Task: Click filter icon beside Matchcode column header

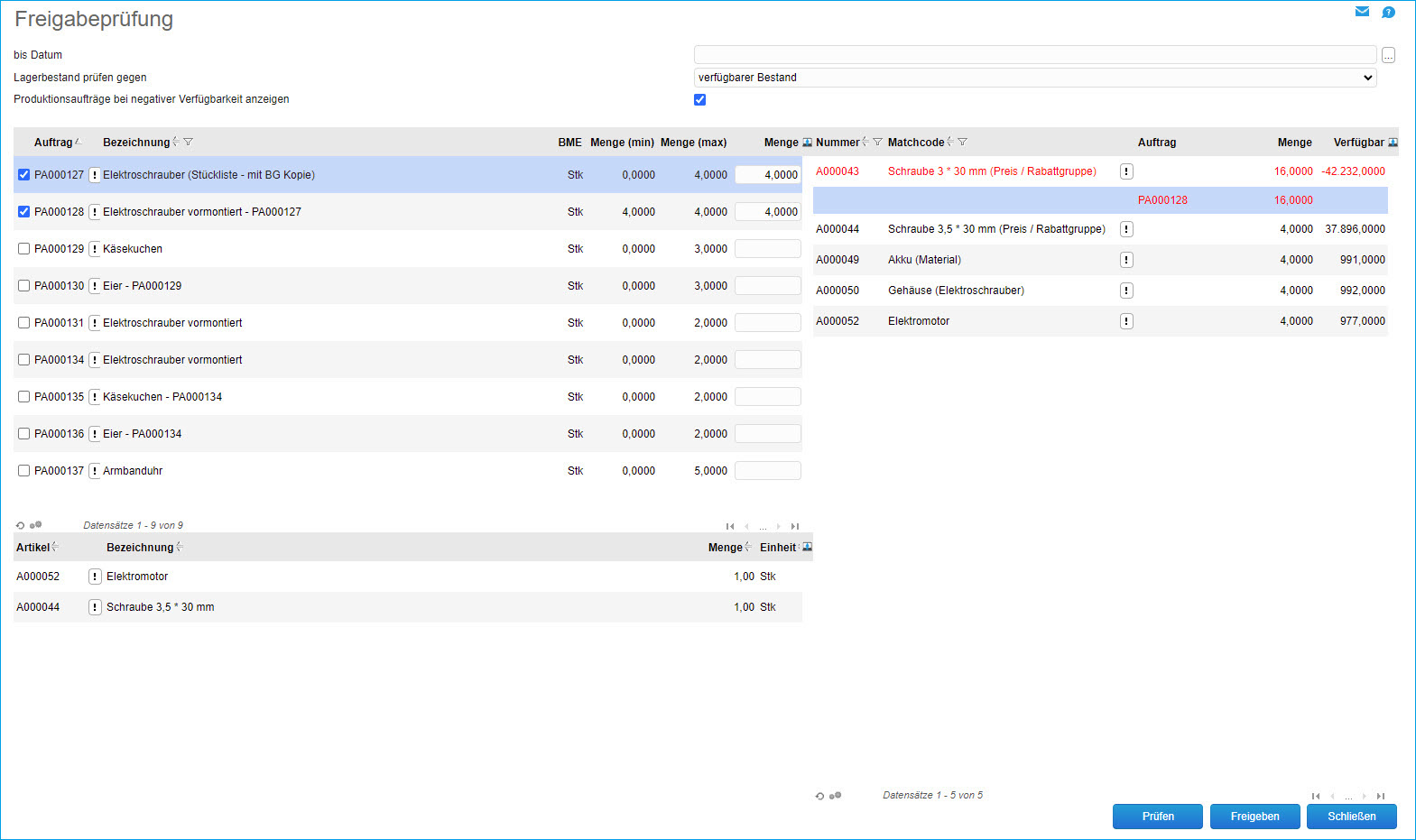Action: [x=963, y=143]
